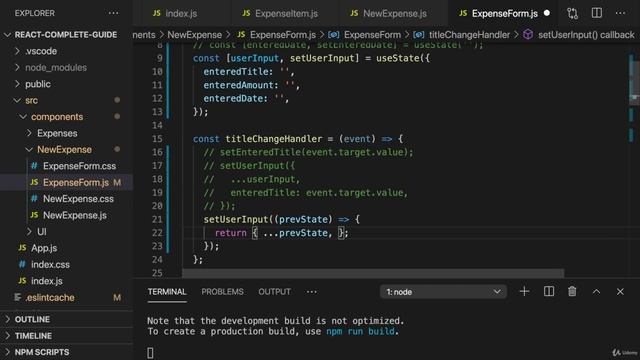Click CSS hash icon of NewExpense.css
This screenshot has height=360, width=640.
[34, 198]
